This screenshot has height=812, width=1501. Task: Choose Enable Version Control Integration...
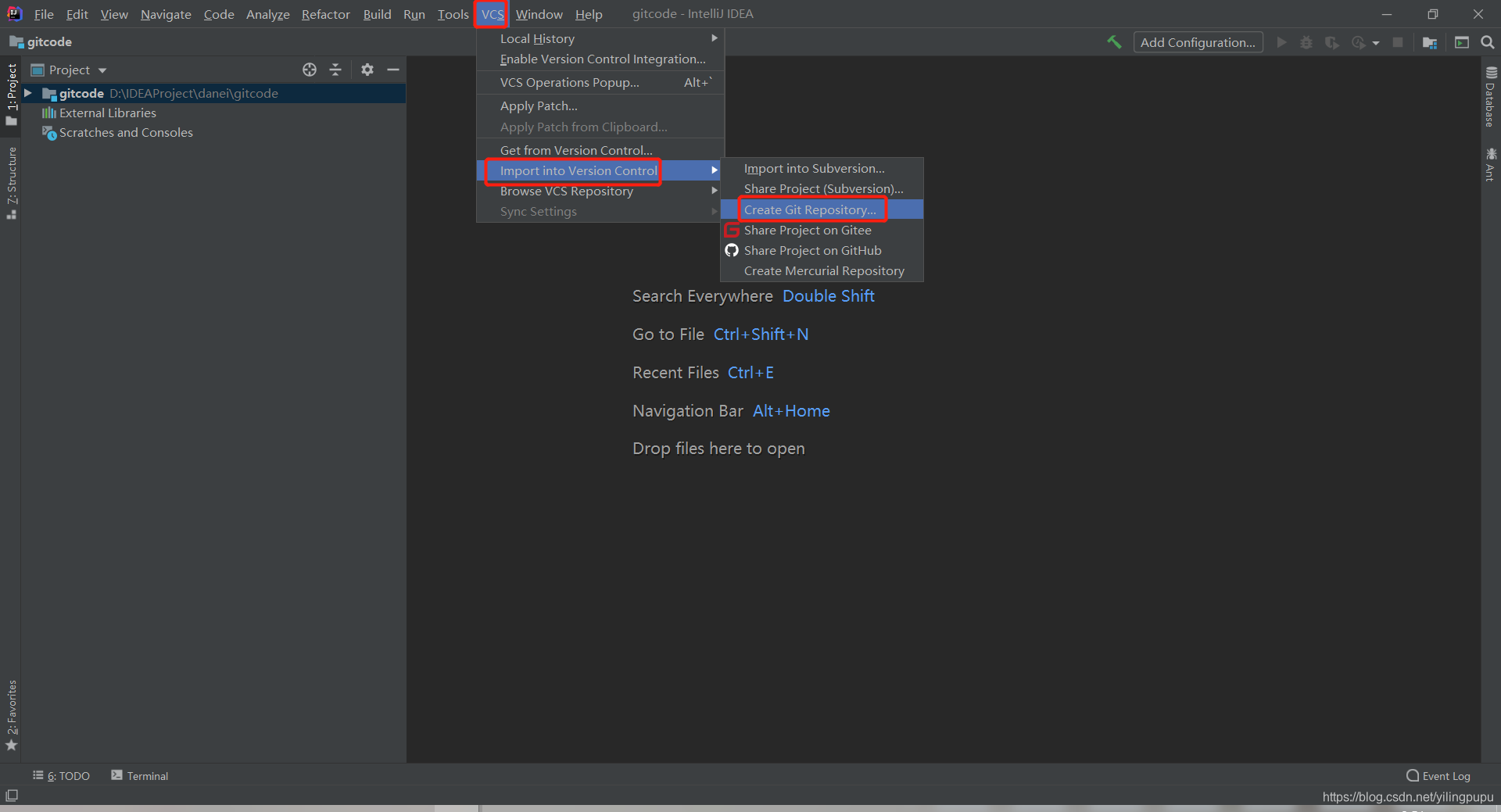coord(600,59)
